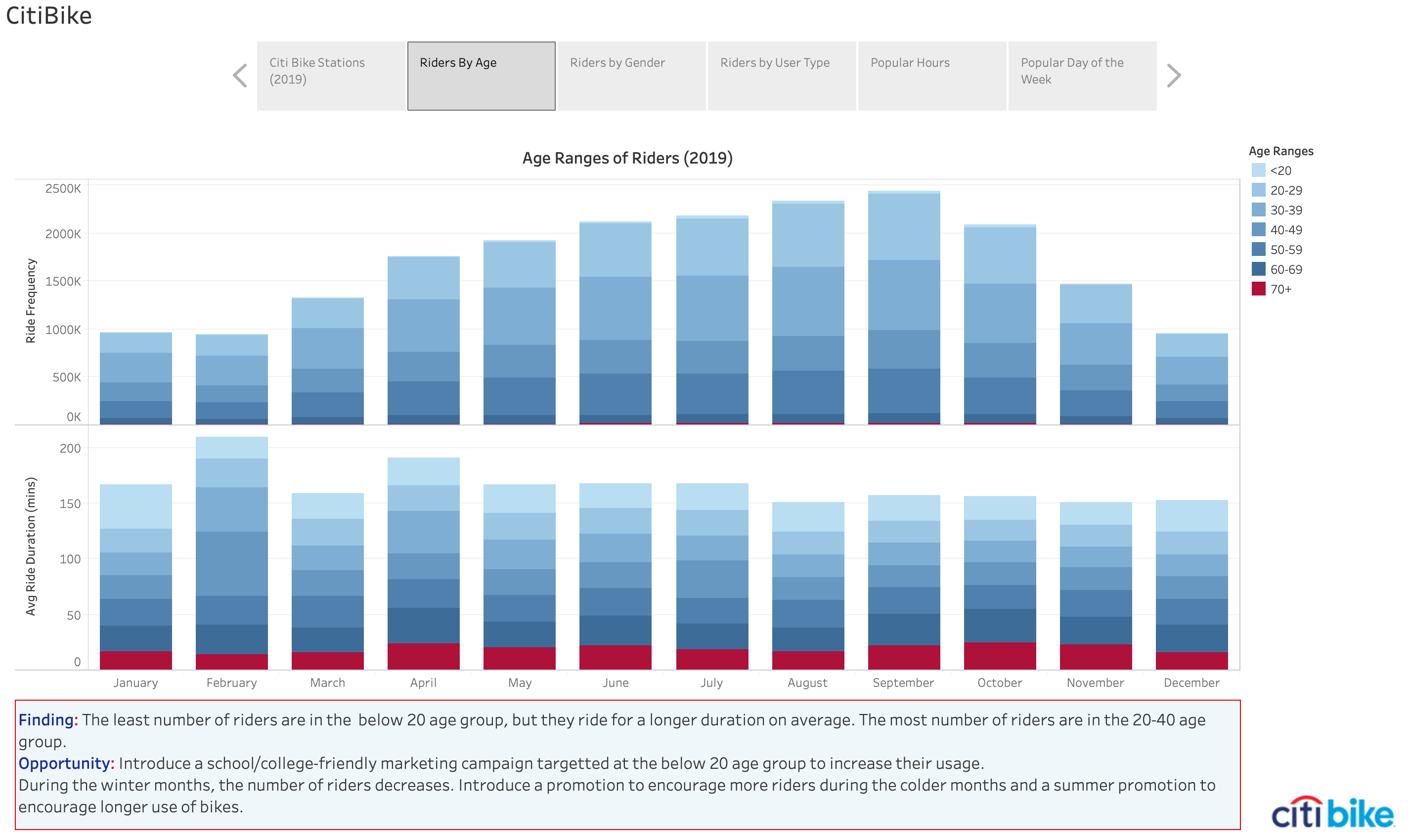Select January's <20 ride duration segment

coord(136,506)
